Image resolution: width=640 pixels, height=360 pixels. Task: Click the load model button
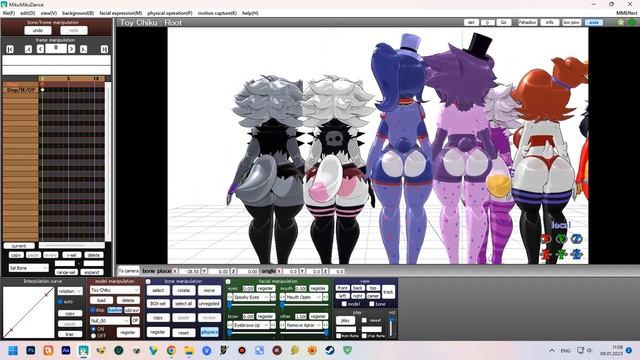click(x=101, y=300)
